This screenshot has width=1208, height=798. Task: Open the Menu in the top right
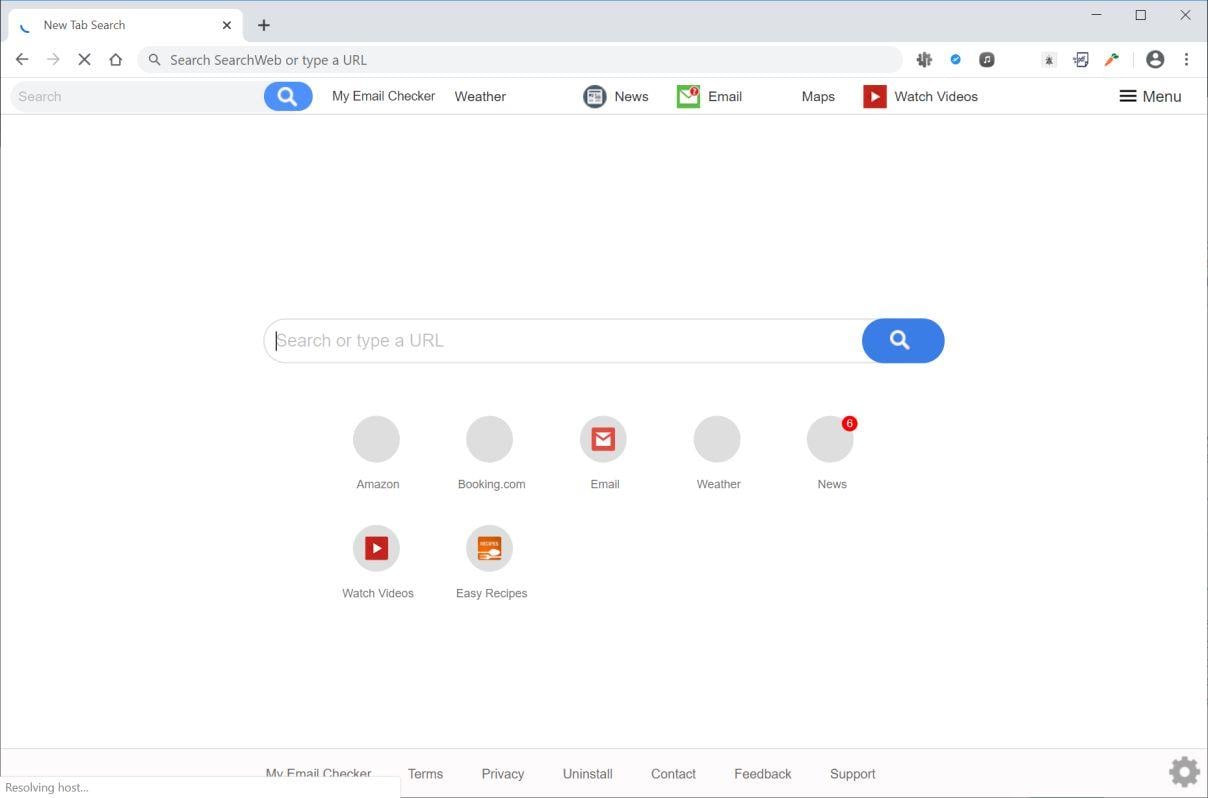click(x=1149, y=96)
